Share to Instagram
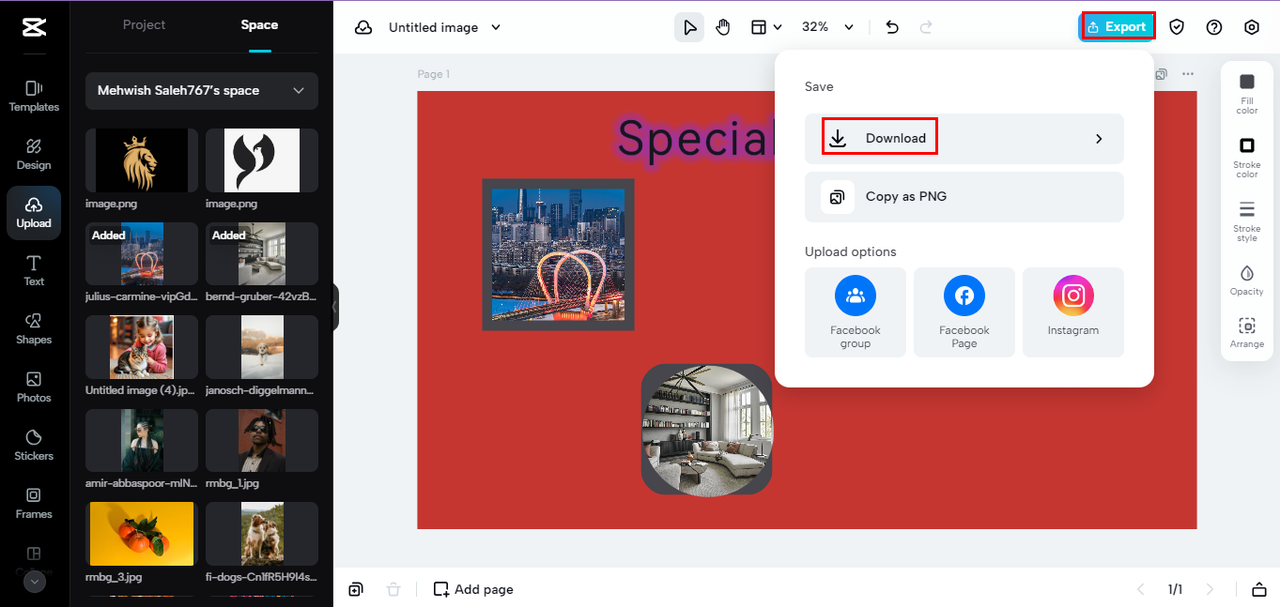This screenshot has width=1280, height=607. pyautogui.click(x=1073, y=312)
